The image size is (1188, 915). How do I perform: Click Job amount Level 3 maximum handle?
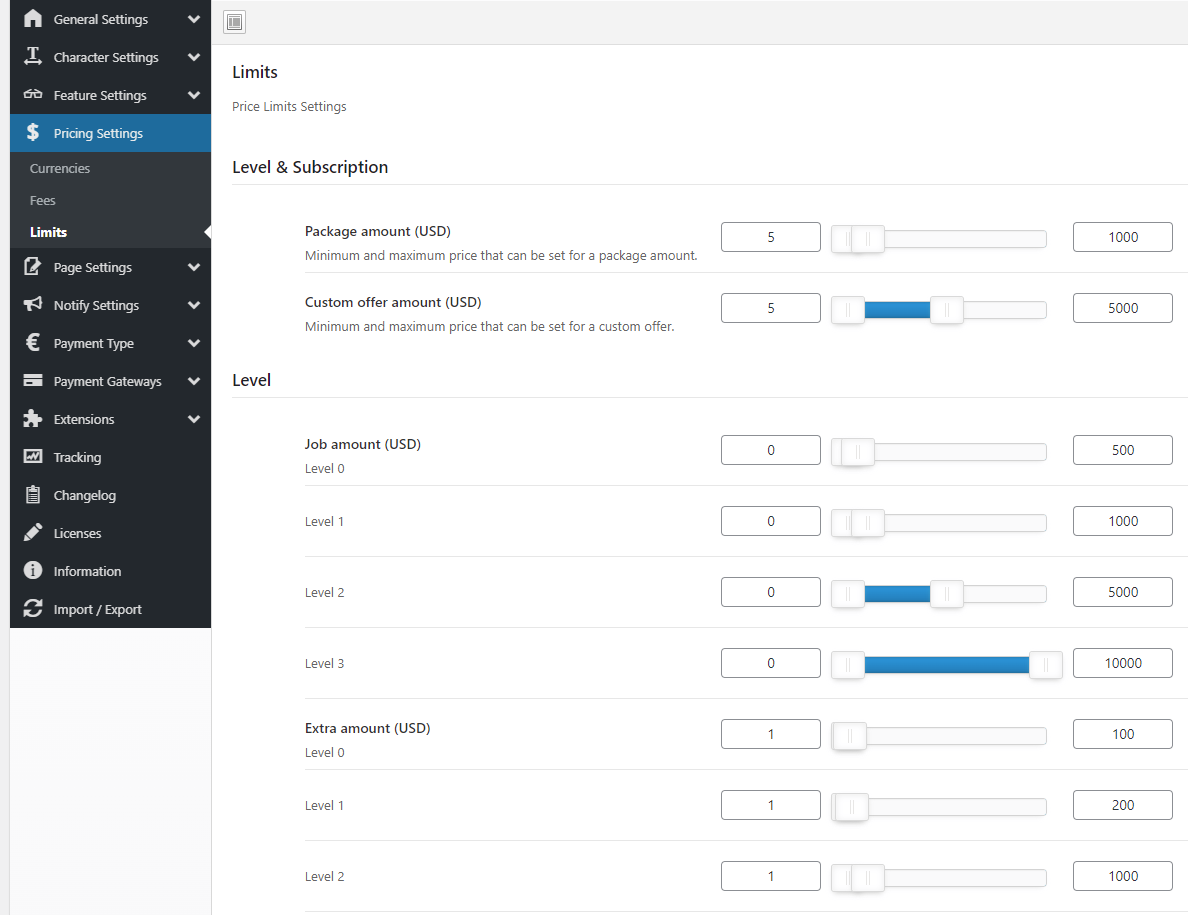pos(1046,665)
